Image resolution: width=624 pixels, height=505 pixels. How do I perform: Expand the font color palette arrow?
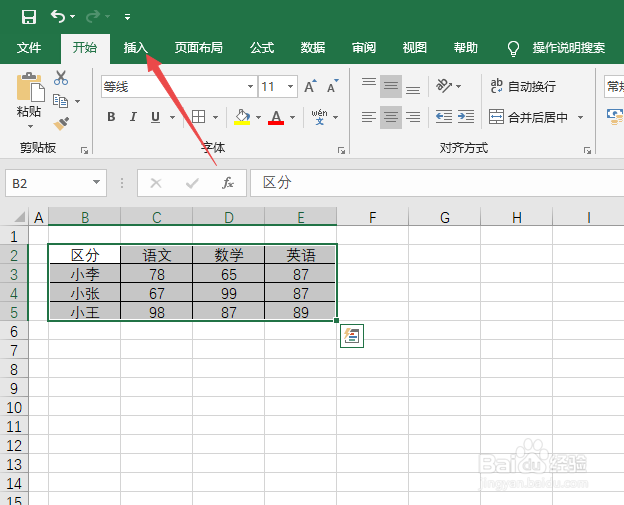[x=292, y=117]
